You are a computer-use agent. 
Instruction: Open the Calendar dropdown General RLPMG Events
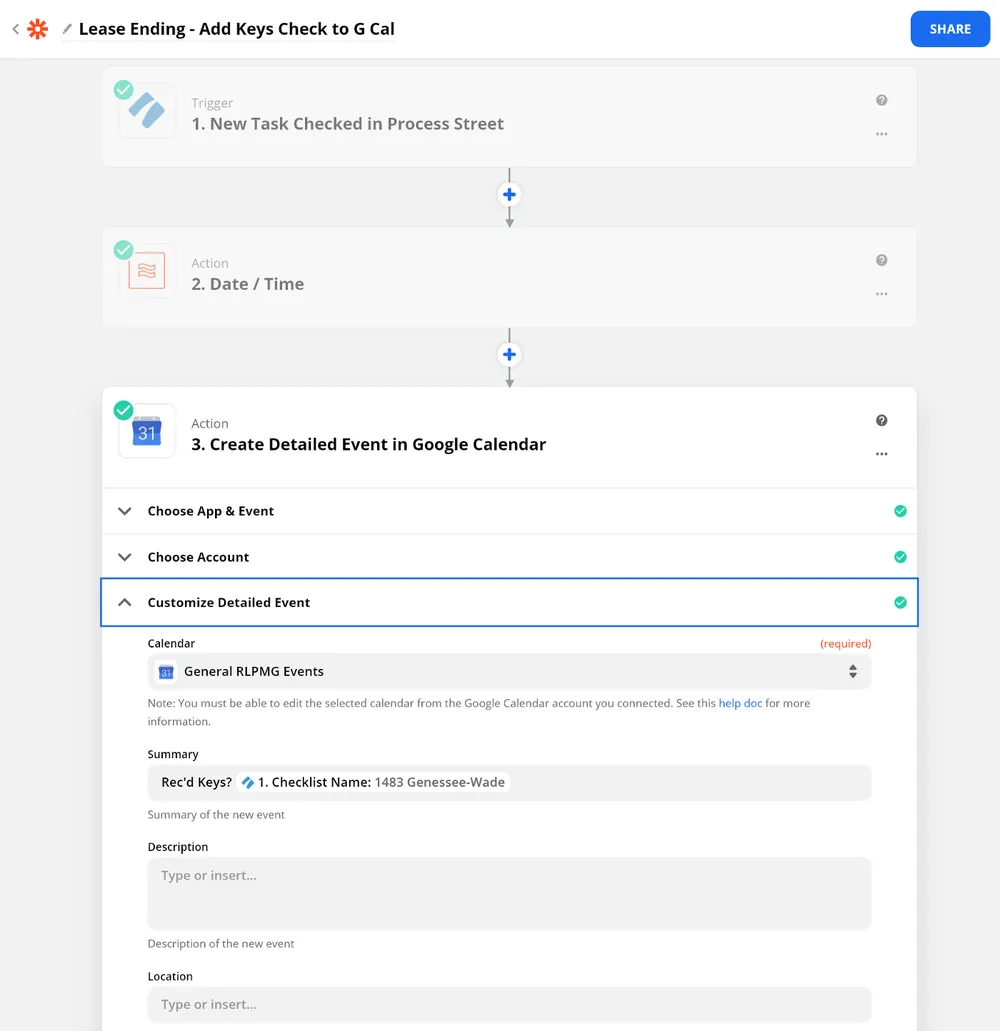tap(509, 671)
